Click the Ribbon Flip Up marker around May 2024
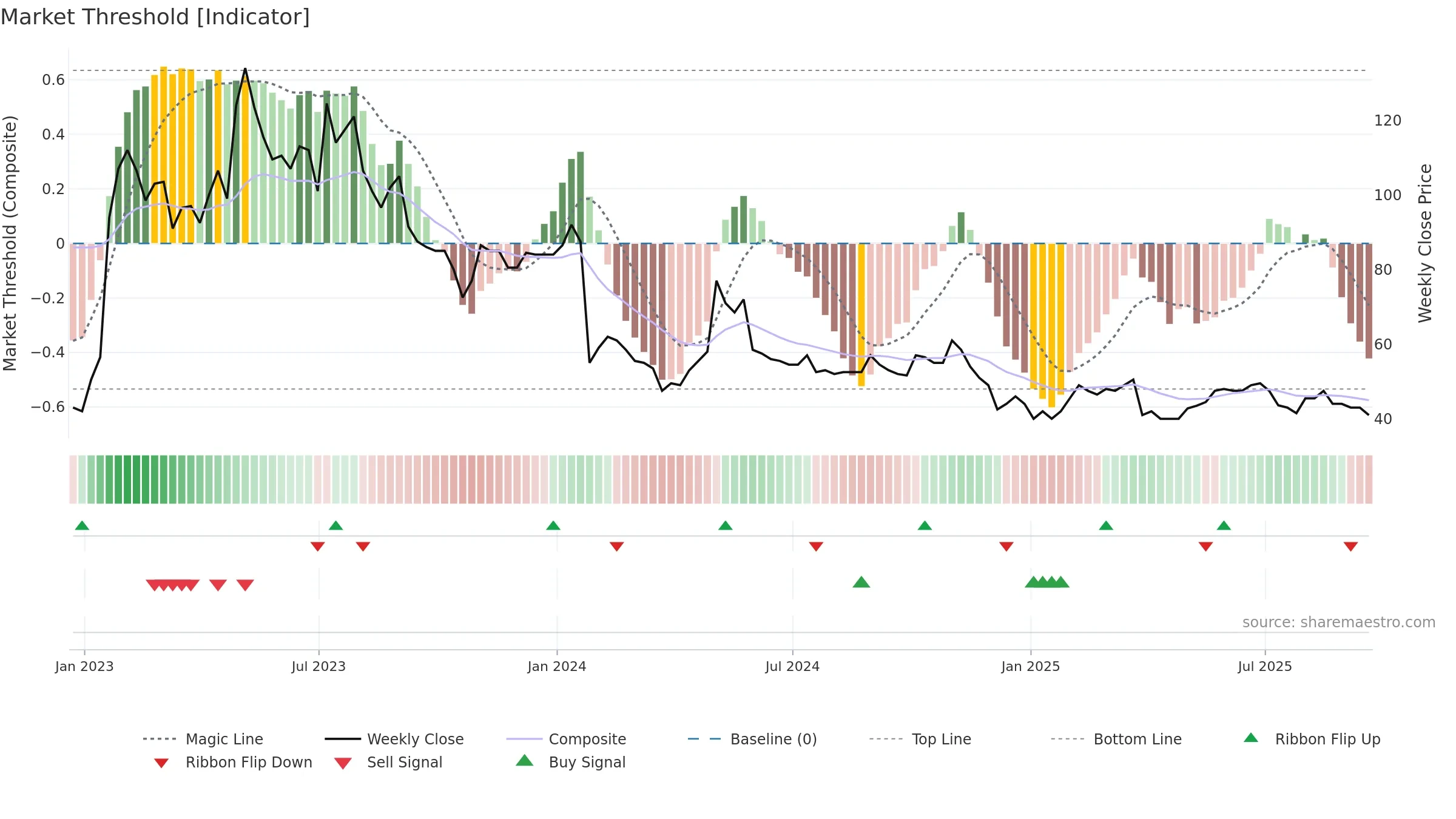The width and height of the screenshot is (1456, 819). (x=725, y=525)
